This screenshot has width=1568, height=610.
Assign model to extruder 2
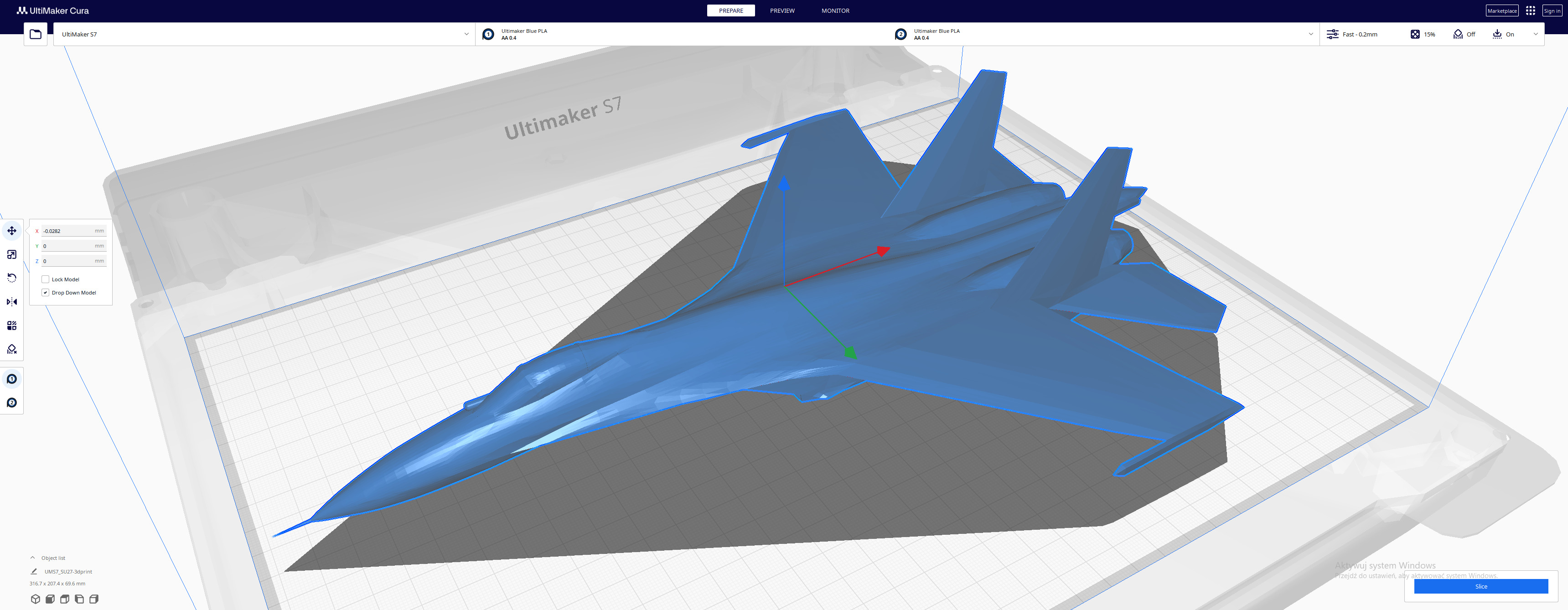click(x=11, y=403)
